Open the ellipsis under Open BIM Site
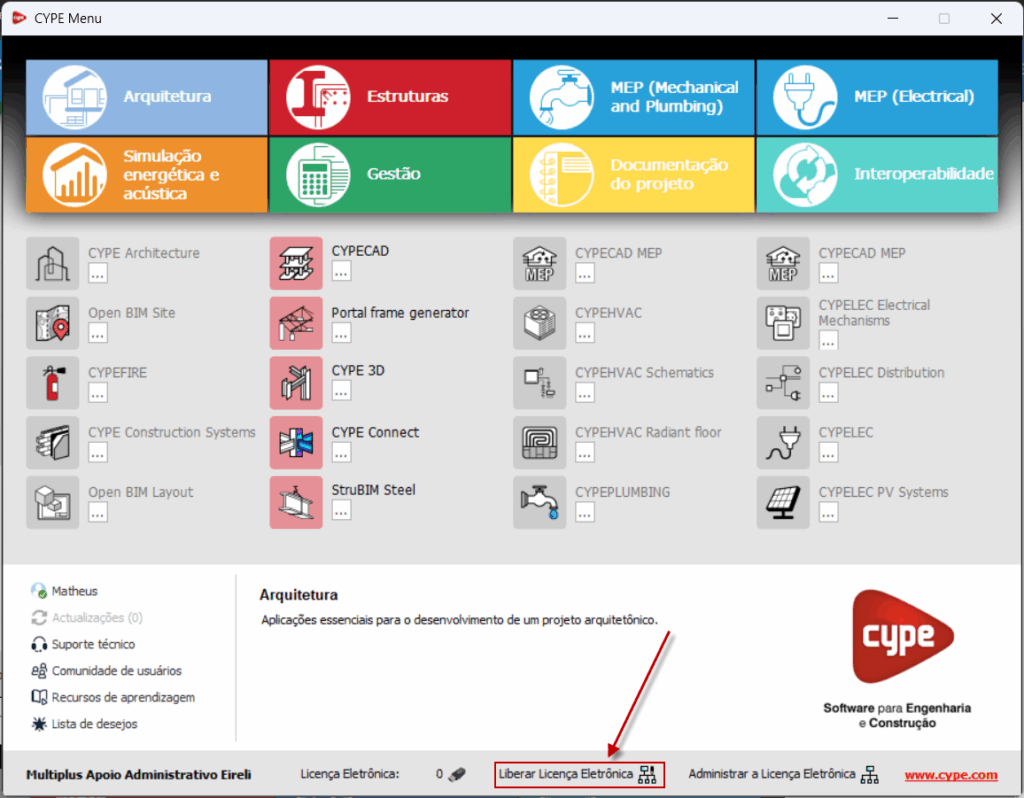Screen dimensions: 1024x798 point(98,334)
